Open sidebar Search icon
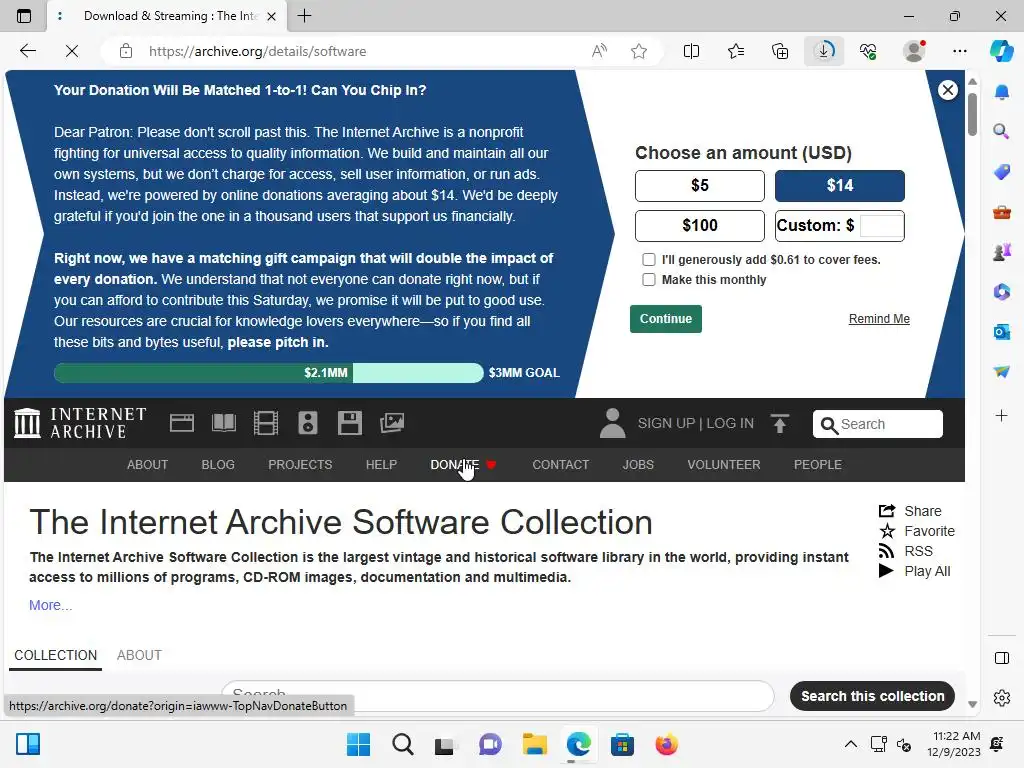 tap(1001, 131)
